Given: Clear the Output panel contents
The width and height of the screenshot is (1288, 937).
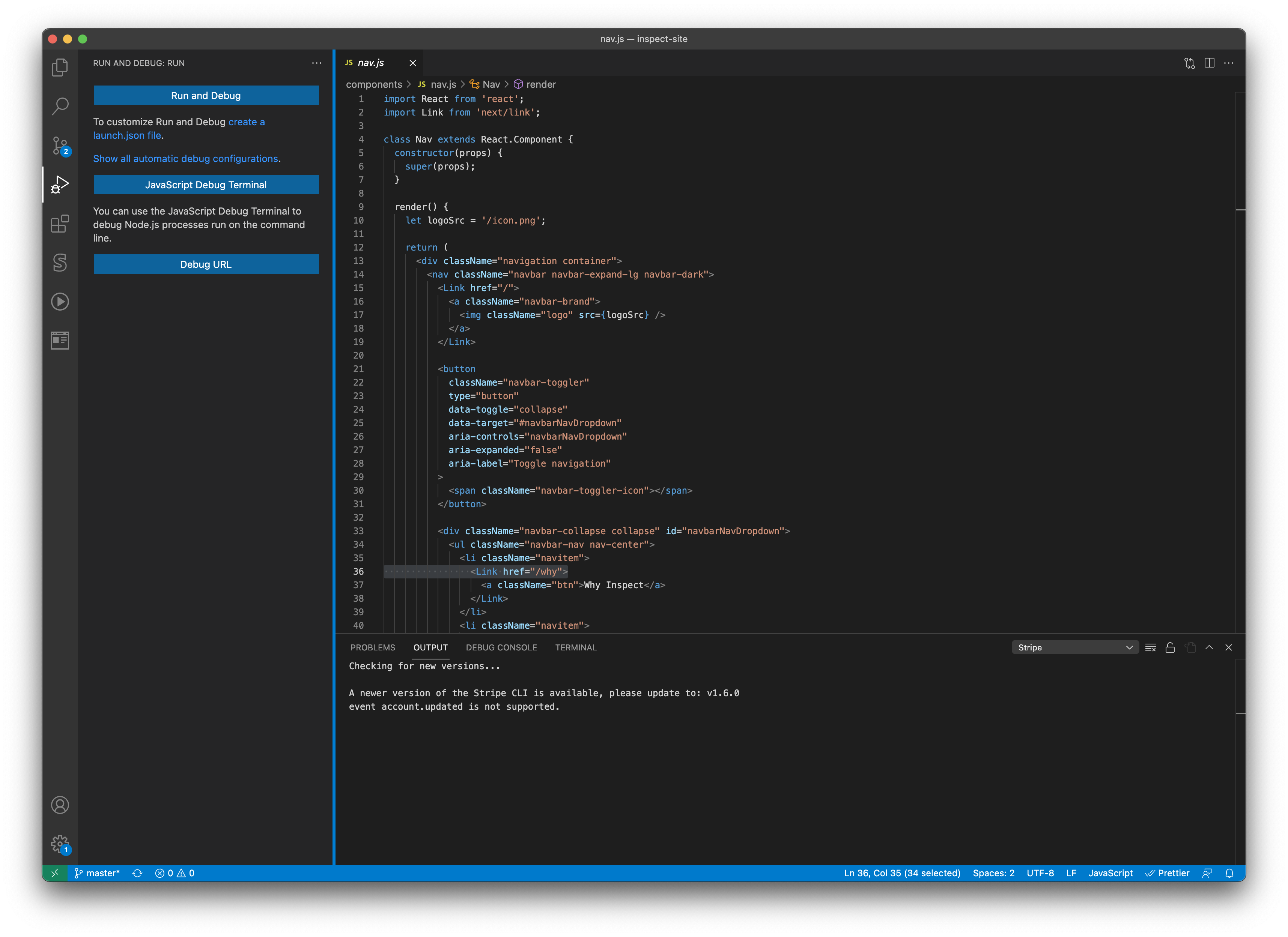Looking at the screenshot, I should [1151, 647].
